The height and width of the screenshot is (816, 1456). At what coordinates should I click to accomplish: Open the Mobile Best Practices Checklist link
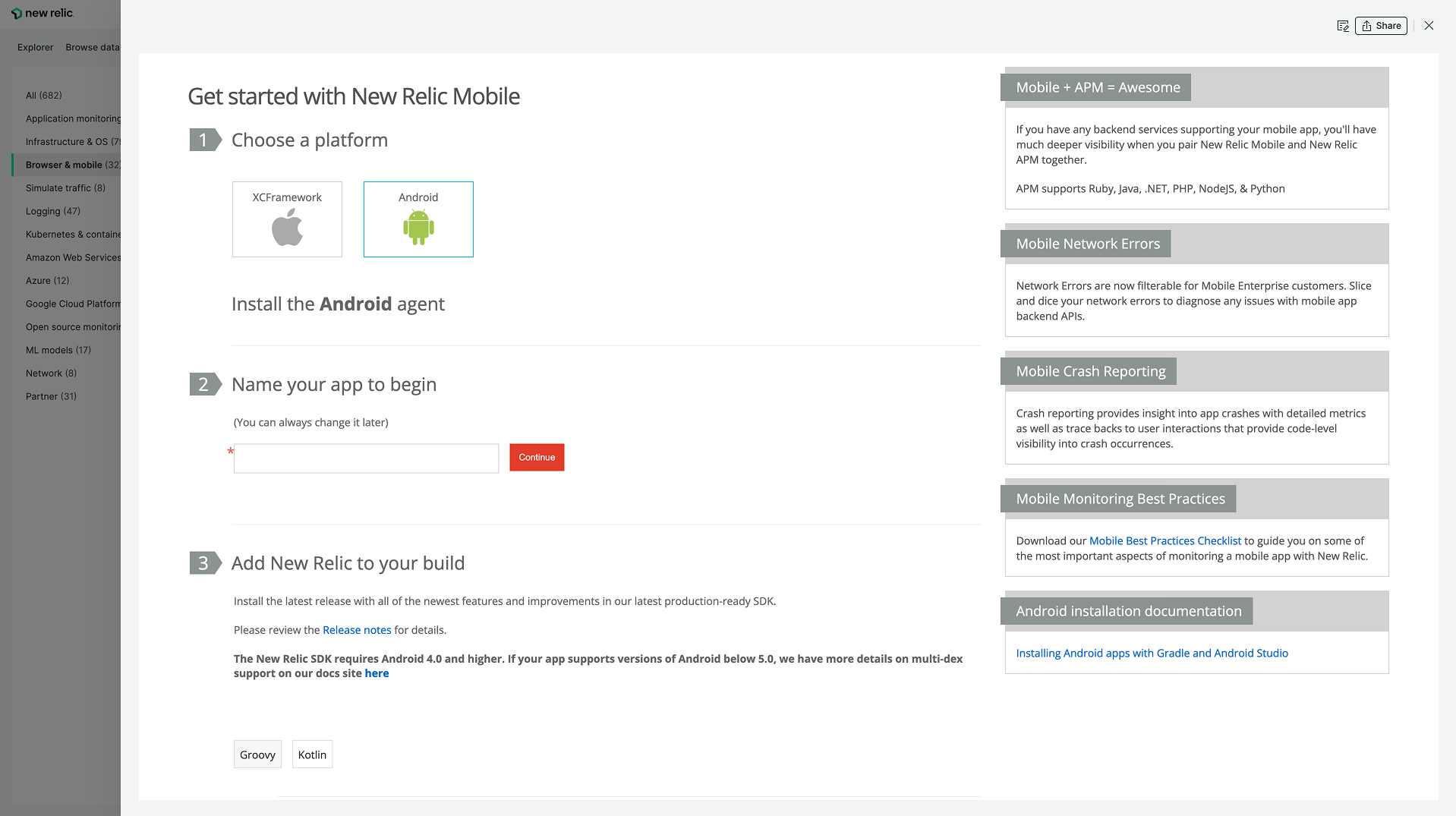click(1165, 541)
